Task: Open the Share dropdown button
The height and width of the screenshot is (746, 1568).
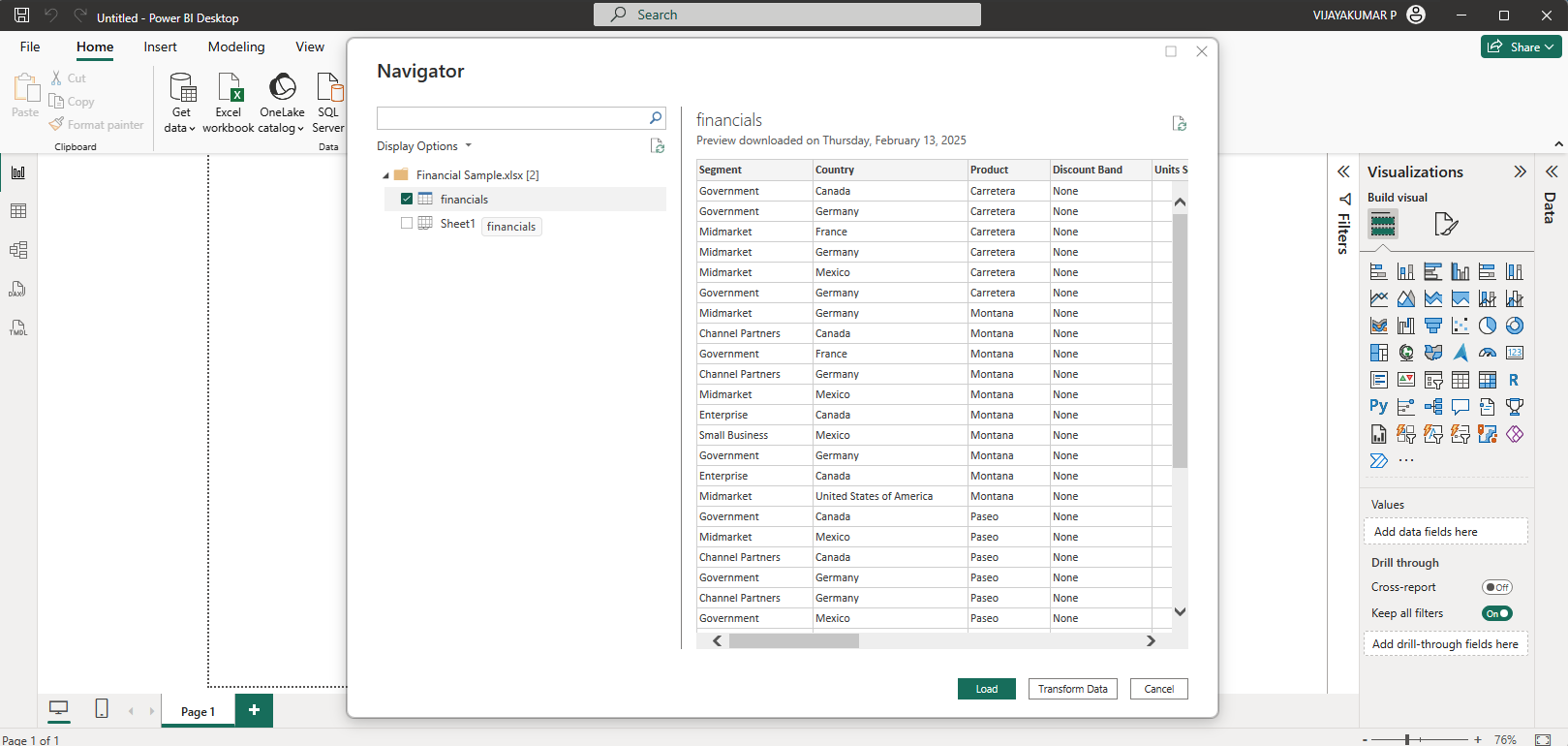Action: point(1521,47)
